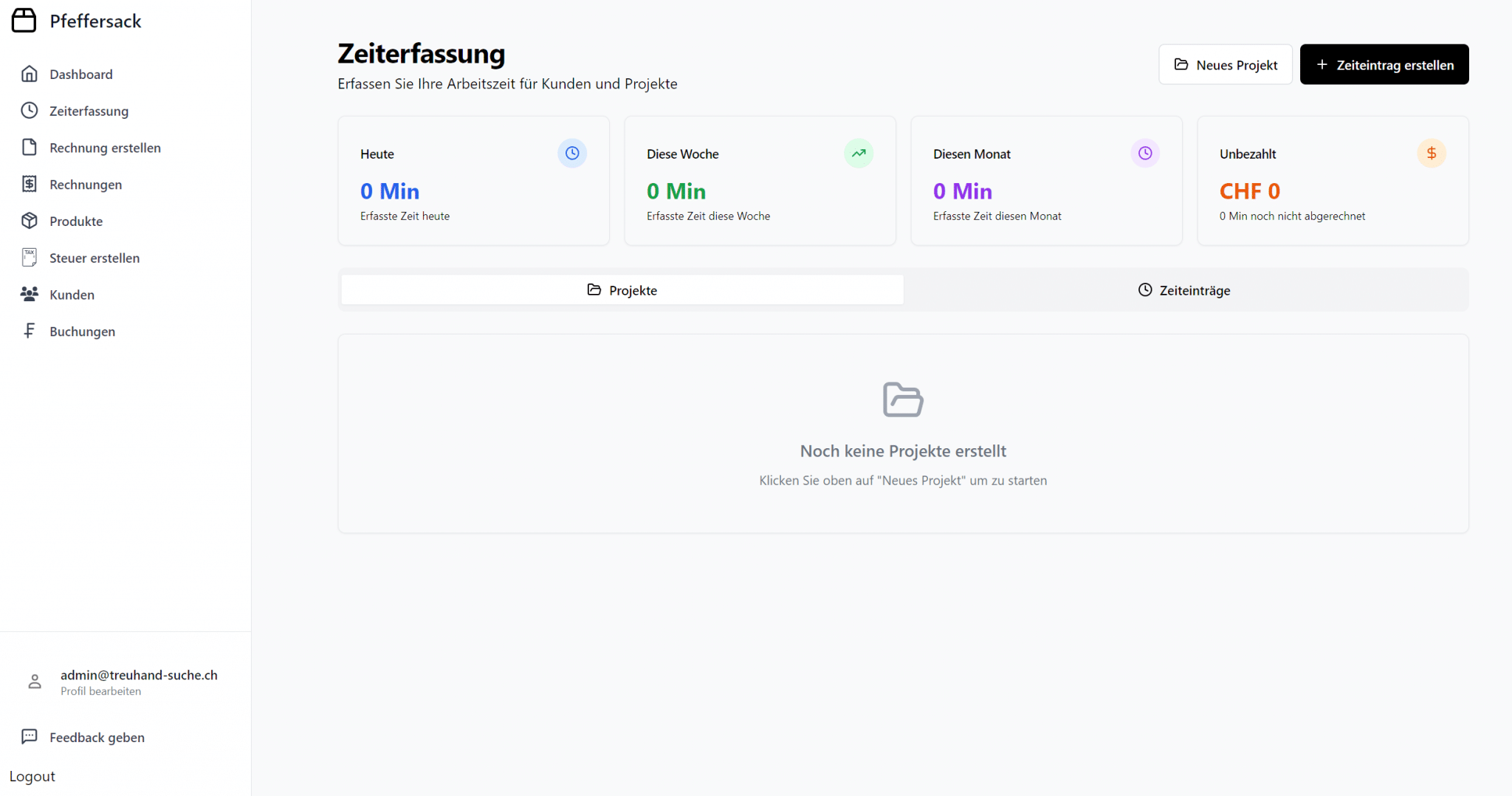Click the Feedback geben speech bubble icon
Viewport: 1512px width, 796px height.
[30, 736]
